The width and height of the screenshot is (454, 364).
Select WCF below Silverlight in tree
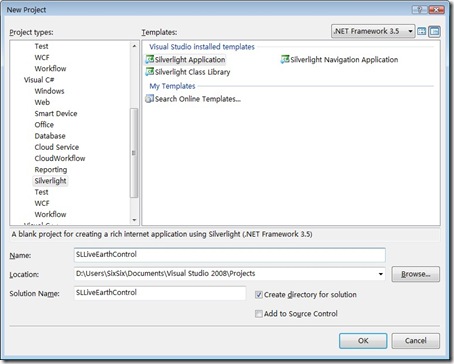click(x=42, y=203)
